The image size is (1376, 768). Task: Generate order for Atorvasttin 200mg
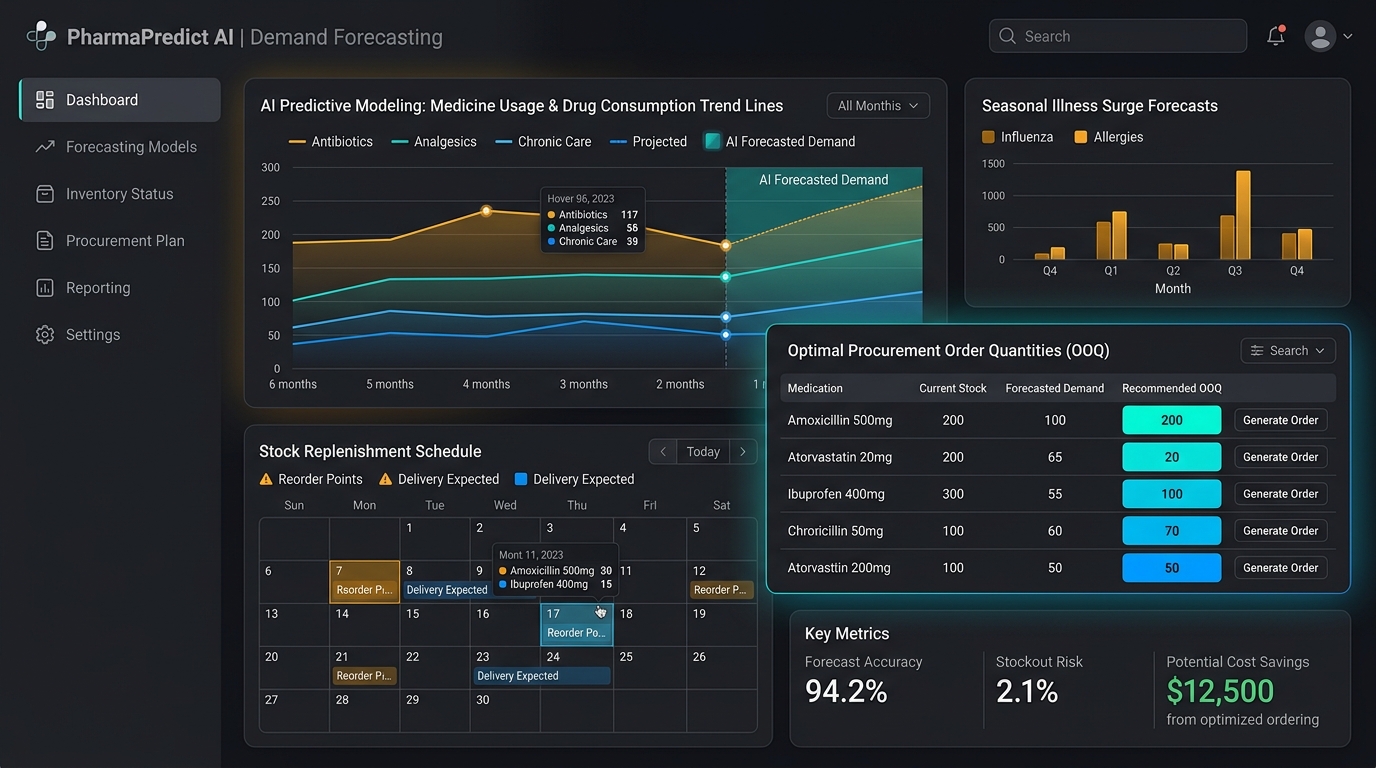point(1280,568)
